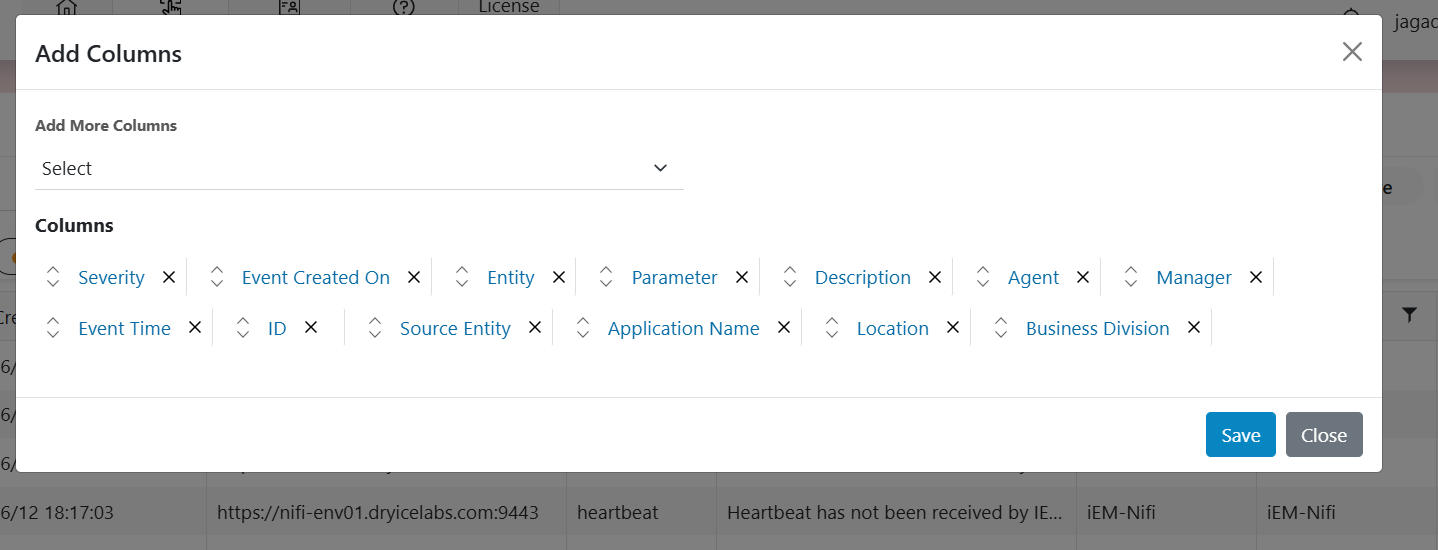Click the reorder arrows beside Severity
This screenshot has width=1438, height=550.
tap(54, 277)
